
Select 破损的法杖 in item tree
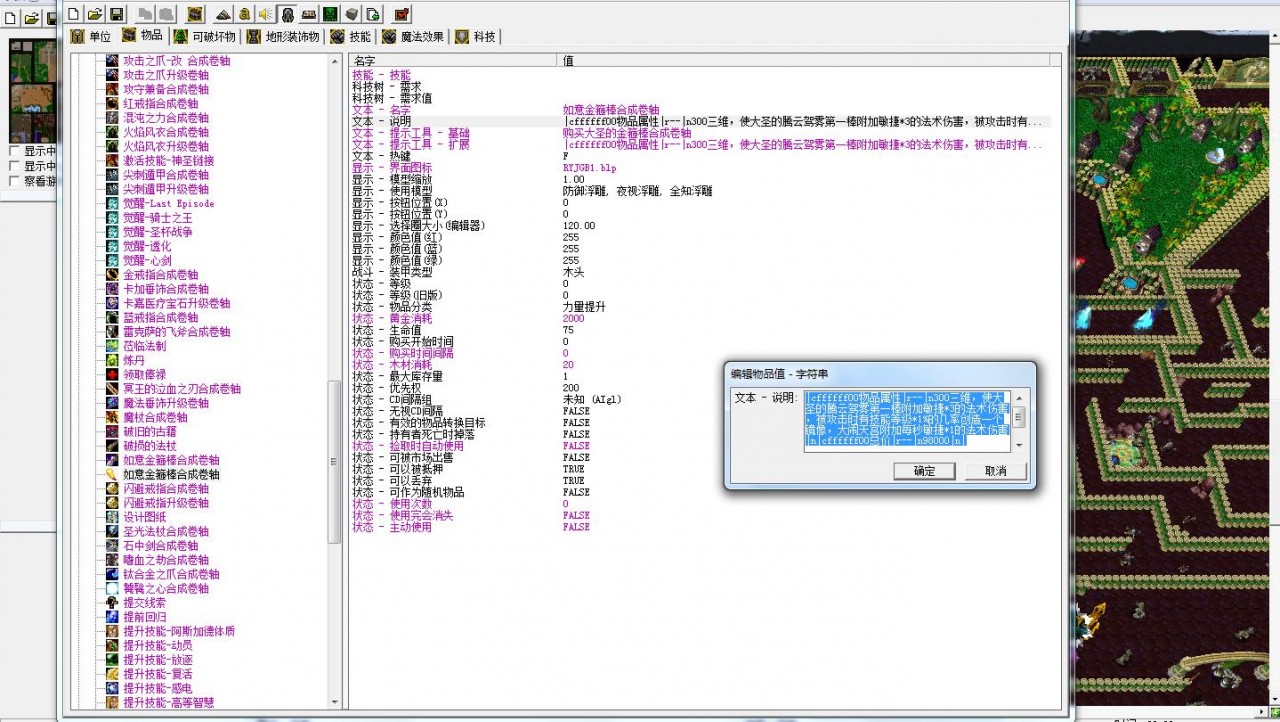point(149,446)
